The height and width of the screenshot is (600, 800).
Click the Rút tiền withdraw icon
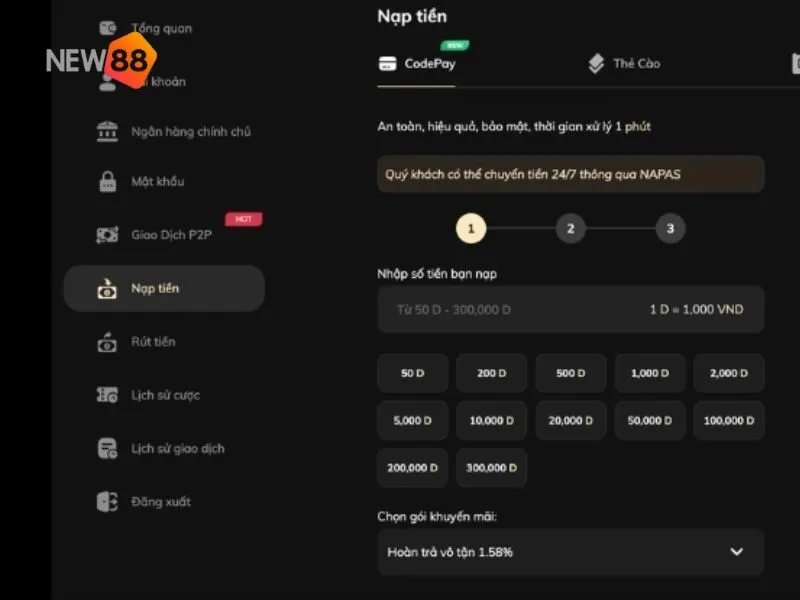(107, 342)
